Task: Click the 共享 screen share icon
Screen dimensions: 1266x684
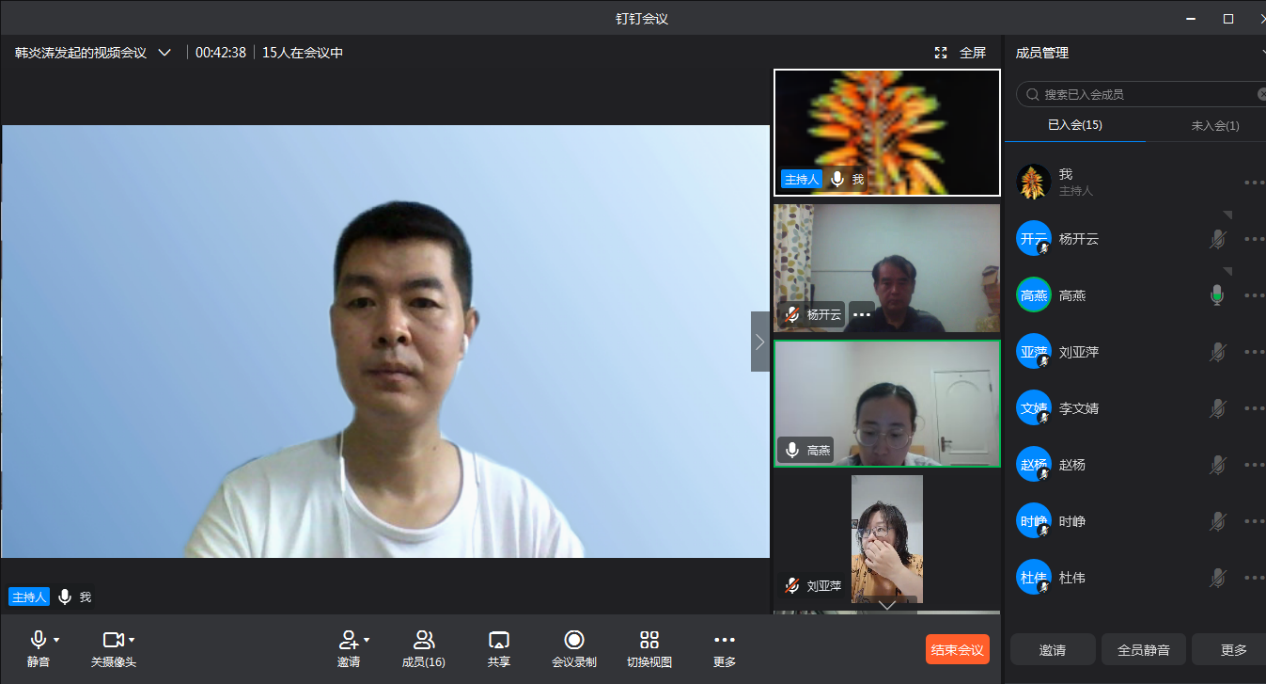Action: point(499,640)
